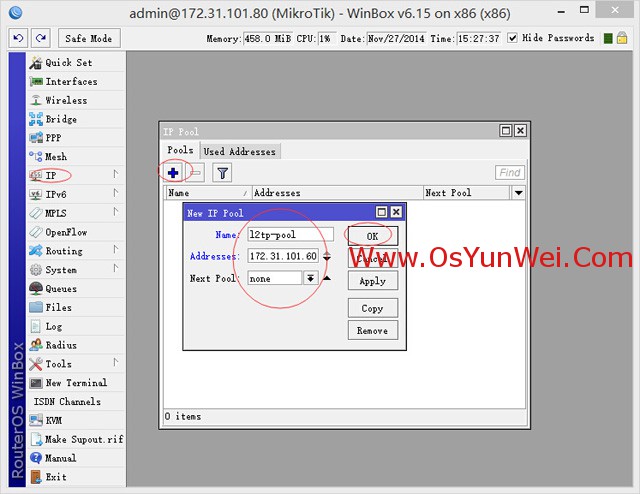Expand the MPLS submenu arrow
640x494 pixels.
tap(116, 211)
